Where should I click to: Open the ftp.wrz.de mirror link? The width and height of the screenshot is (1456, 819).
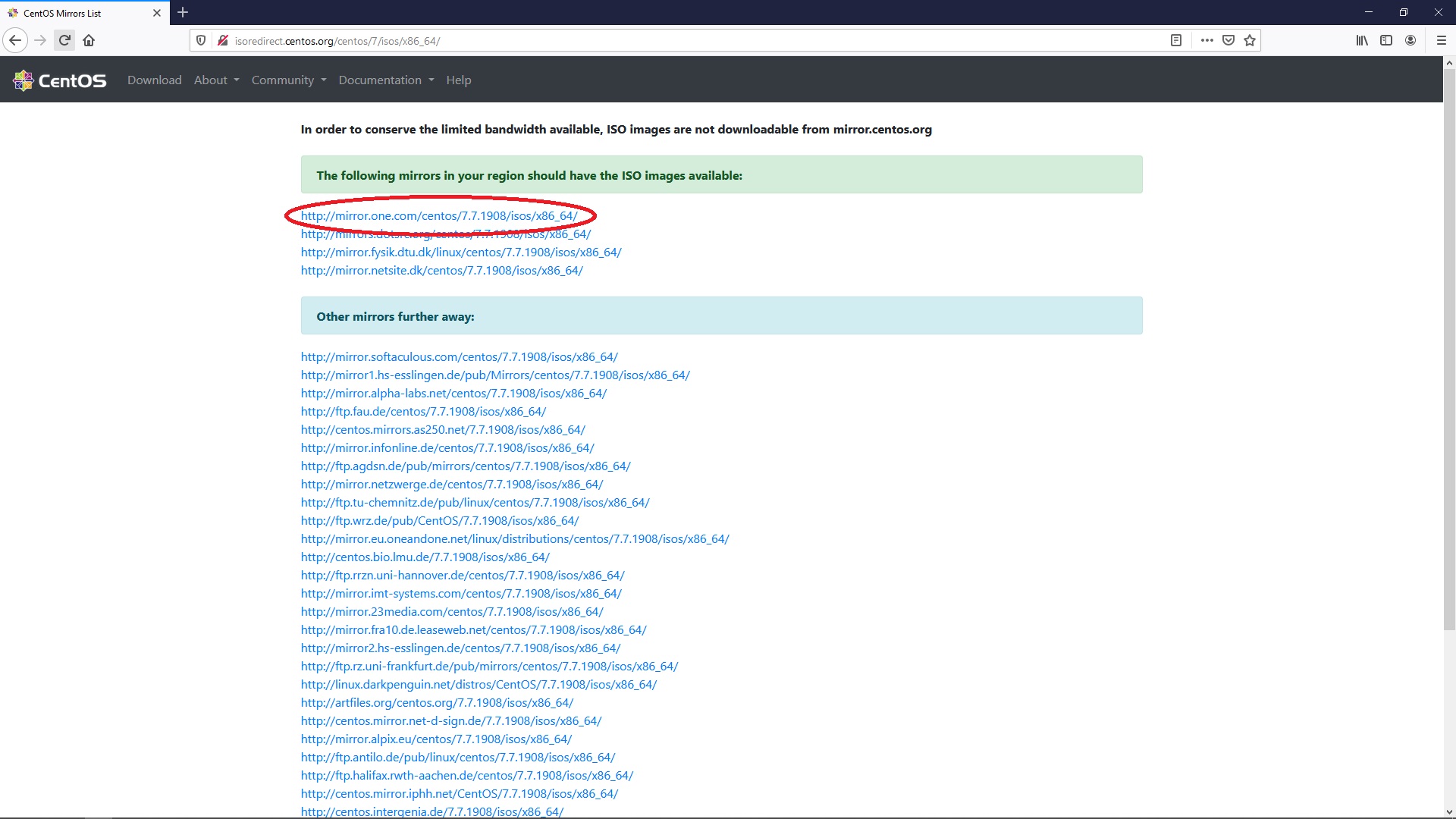(440, 521)
